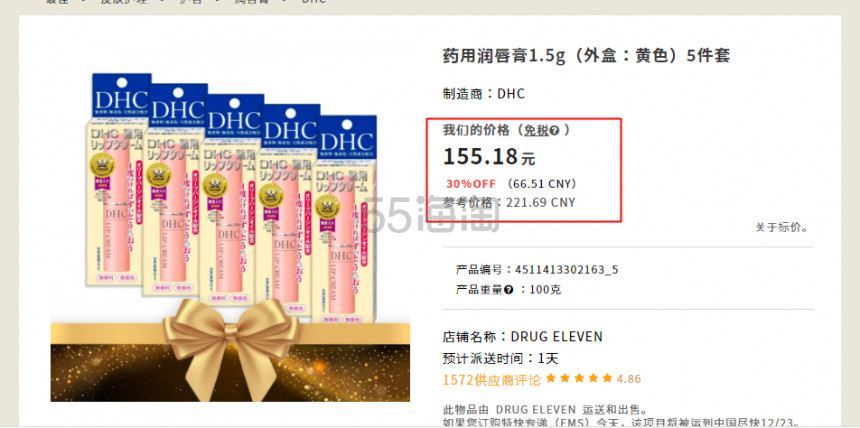Screen dimensions: 860x428
Task: Click the manufacturer name DHC
Action: tap(511, 94)
